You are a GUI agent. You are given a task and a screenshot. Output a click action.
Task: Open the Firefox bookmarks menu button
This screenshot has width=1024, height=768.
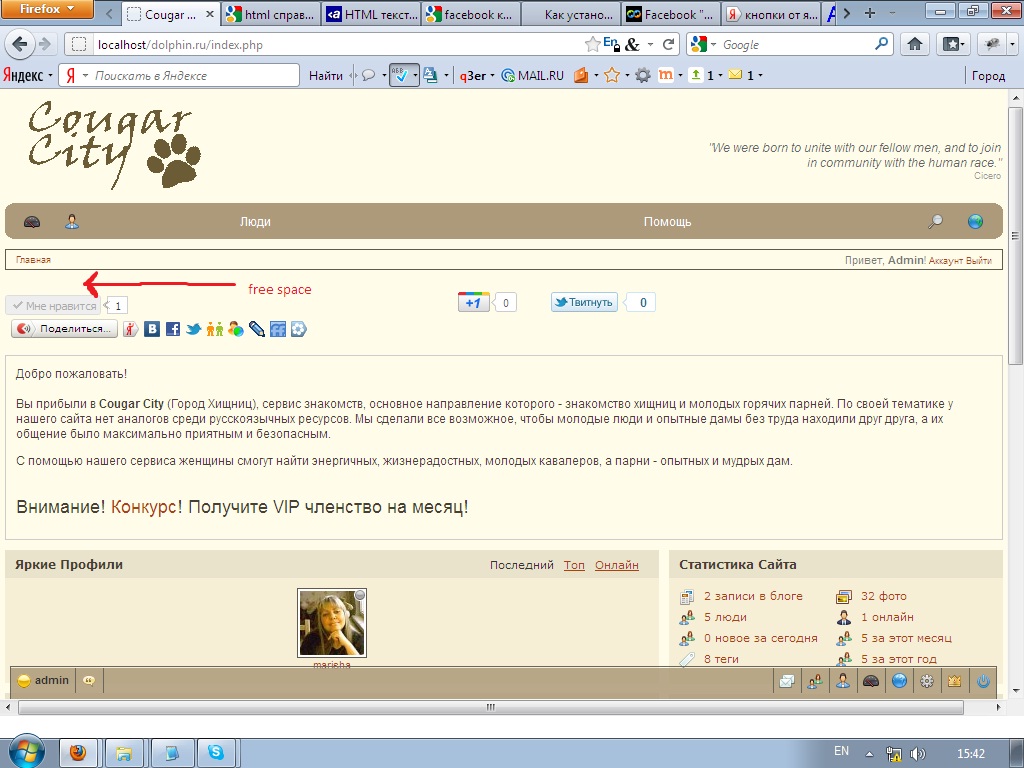pyautogui.click(x=952, y=44)
